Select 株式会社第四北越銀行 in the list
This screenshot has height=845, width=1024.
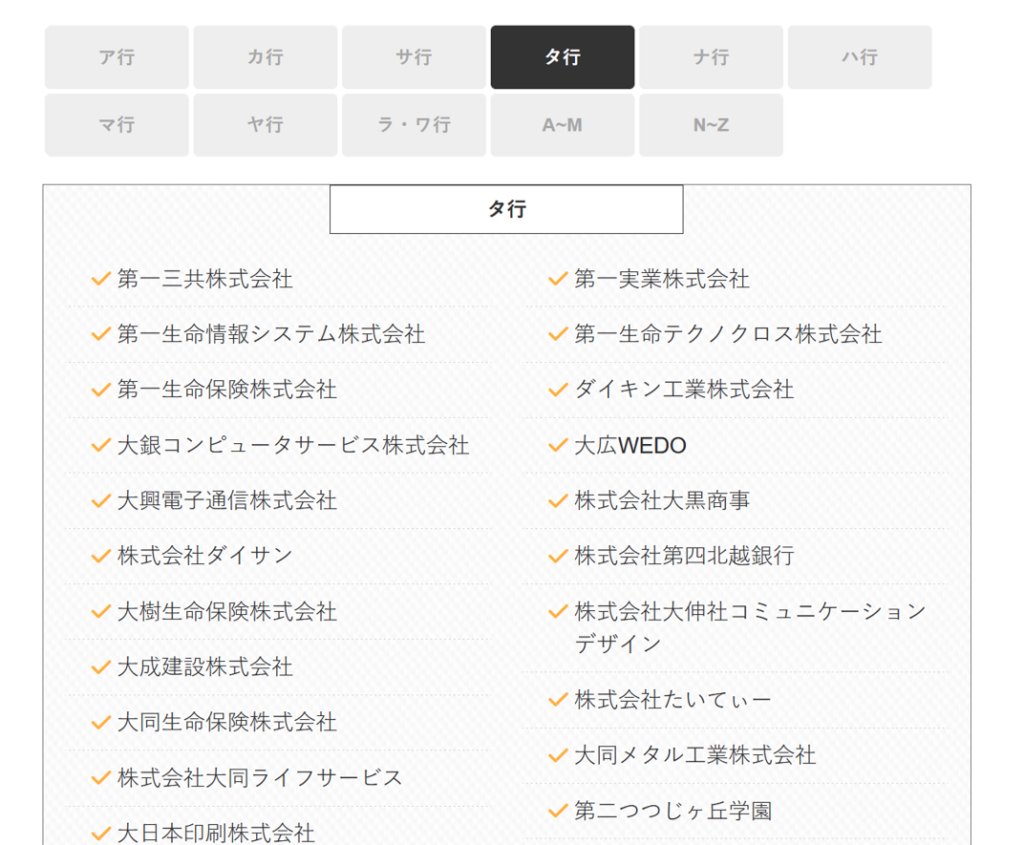pos(683,556)
